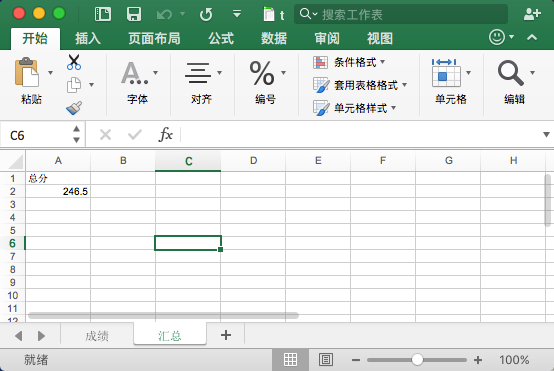Open the 字体 font group icon
This screenshot has height=371, width=554.
(x=135, y=73)
